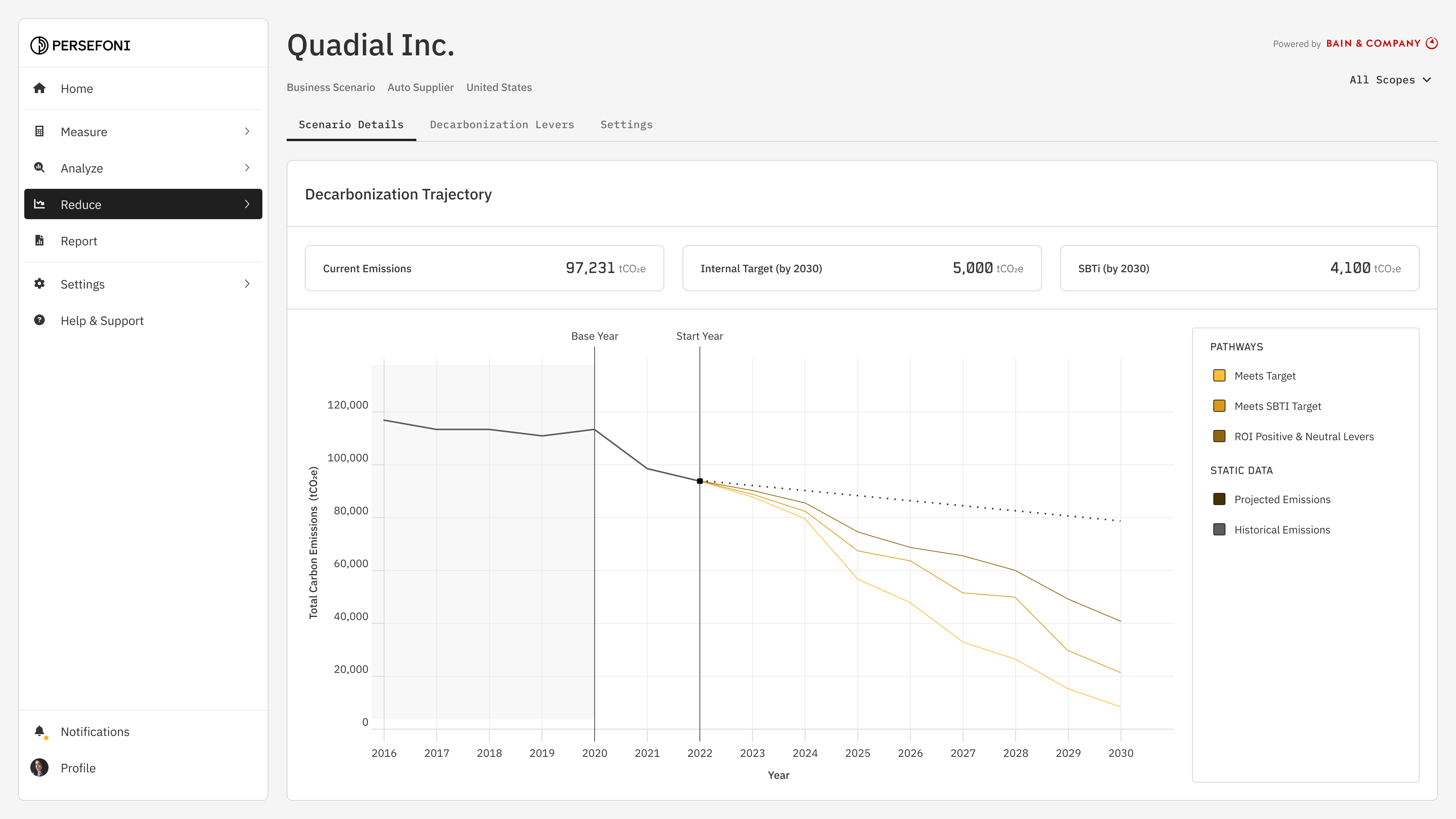Image resolution: width=1456 pixels, height=819 pixels.
Task: Click the Persefoni logo
Action: click(80, 45)
